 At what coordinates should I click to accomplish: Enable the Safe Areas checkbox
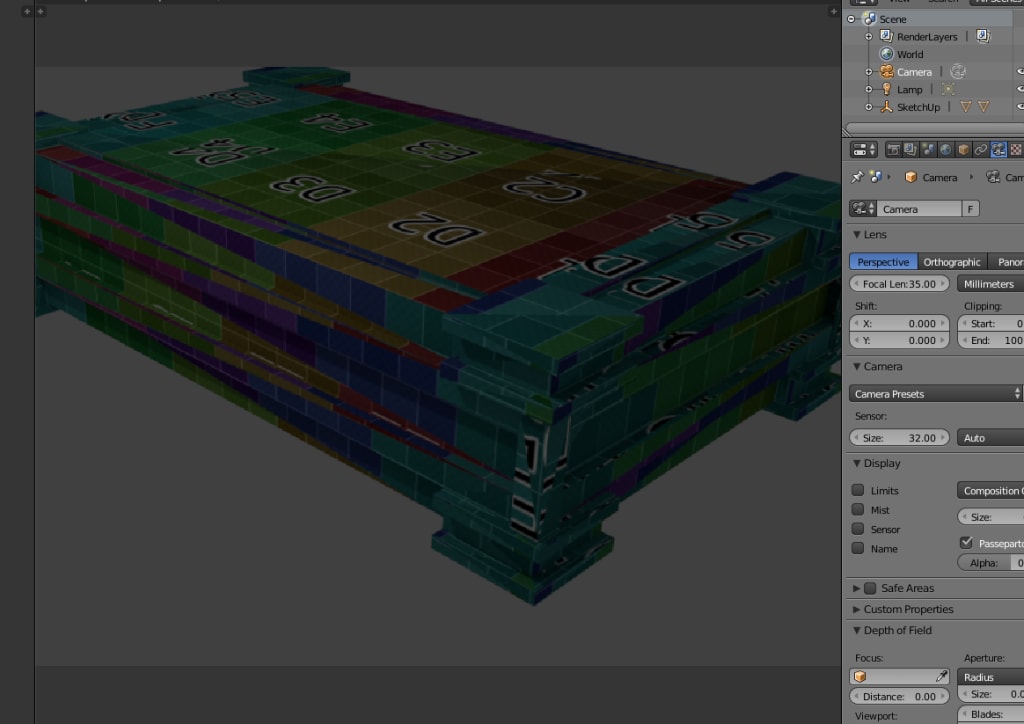point(870,588)
